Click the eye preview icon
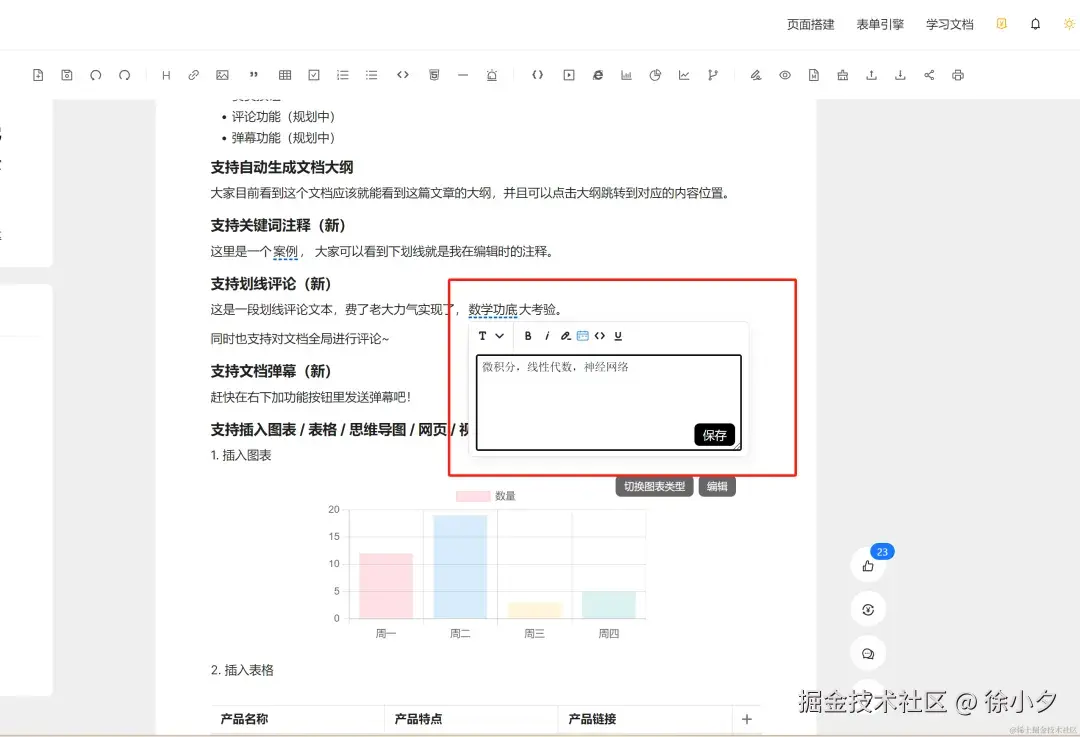 [x=785, y=74]
